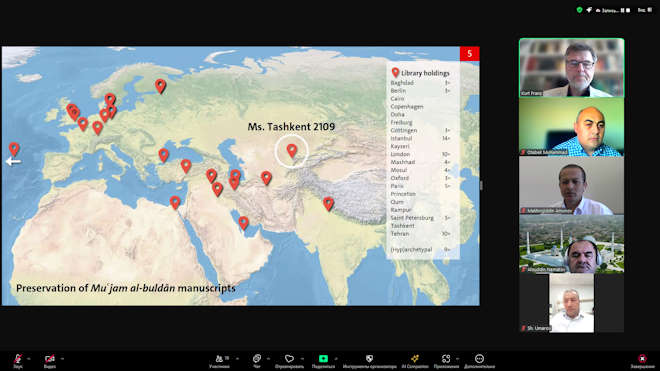
Task: Click the green Share screen icon
Action: (x=323, y=358)
